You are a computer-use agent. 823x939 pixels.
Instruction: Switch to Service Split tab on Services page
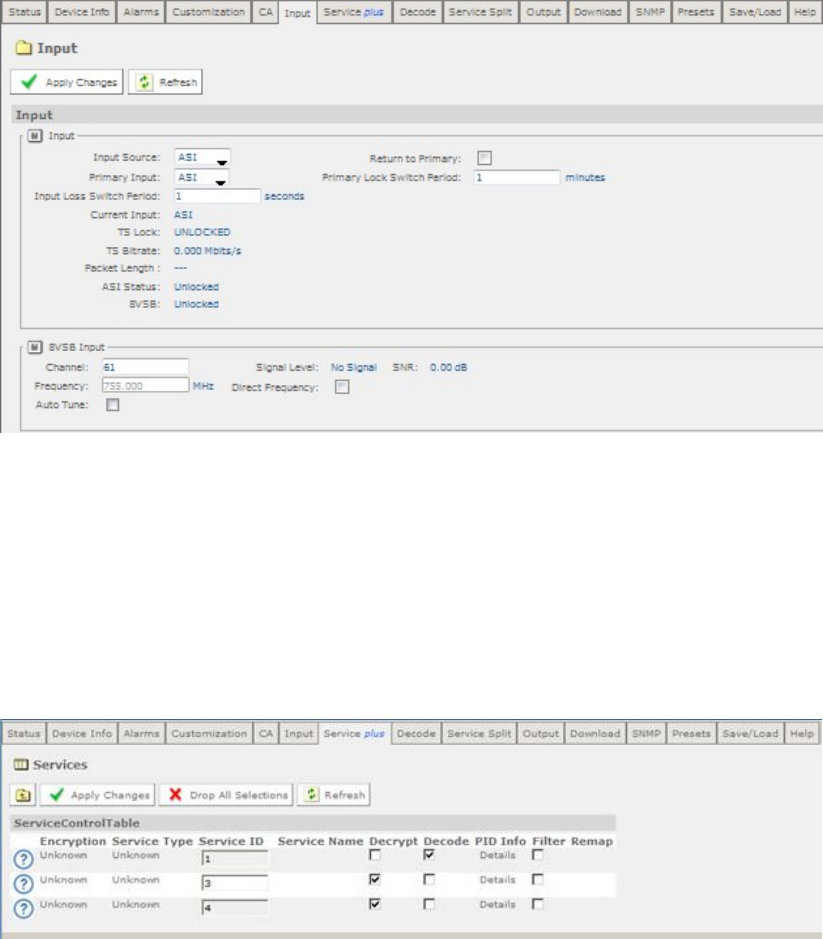coord(479,733)
